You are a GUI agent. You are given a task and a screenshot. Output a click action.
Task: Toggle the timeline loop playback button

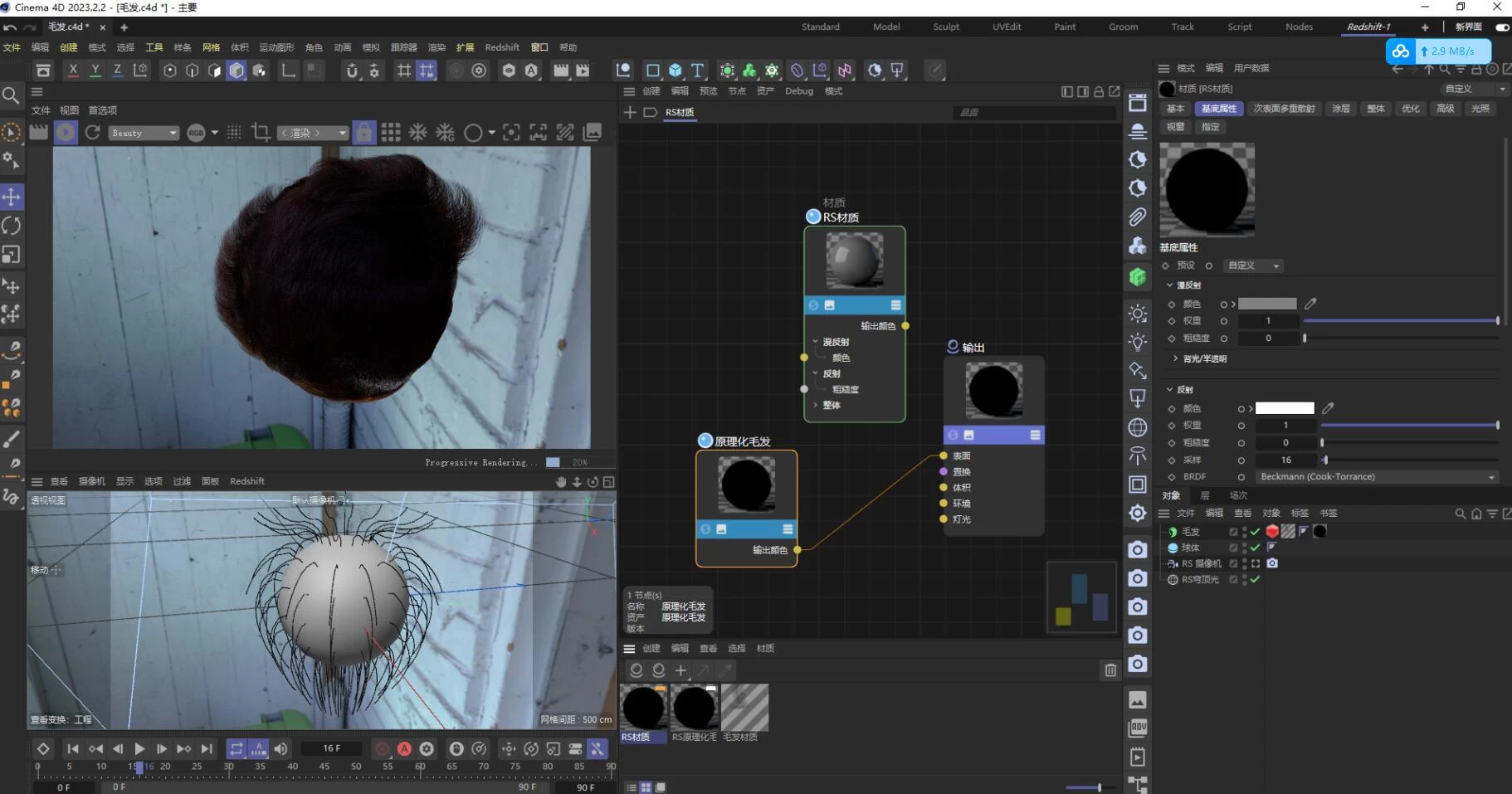click(237, 748)
